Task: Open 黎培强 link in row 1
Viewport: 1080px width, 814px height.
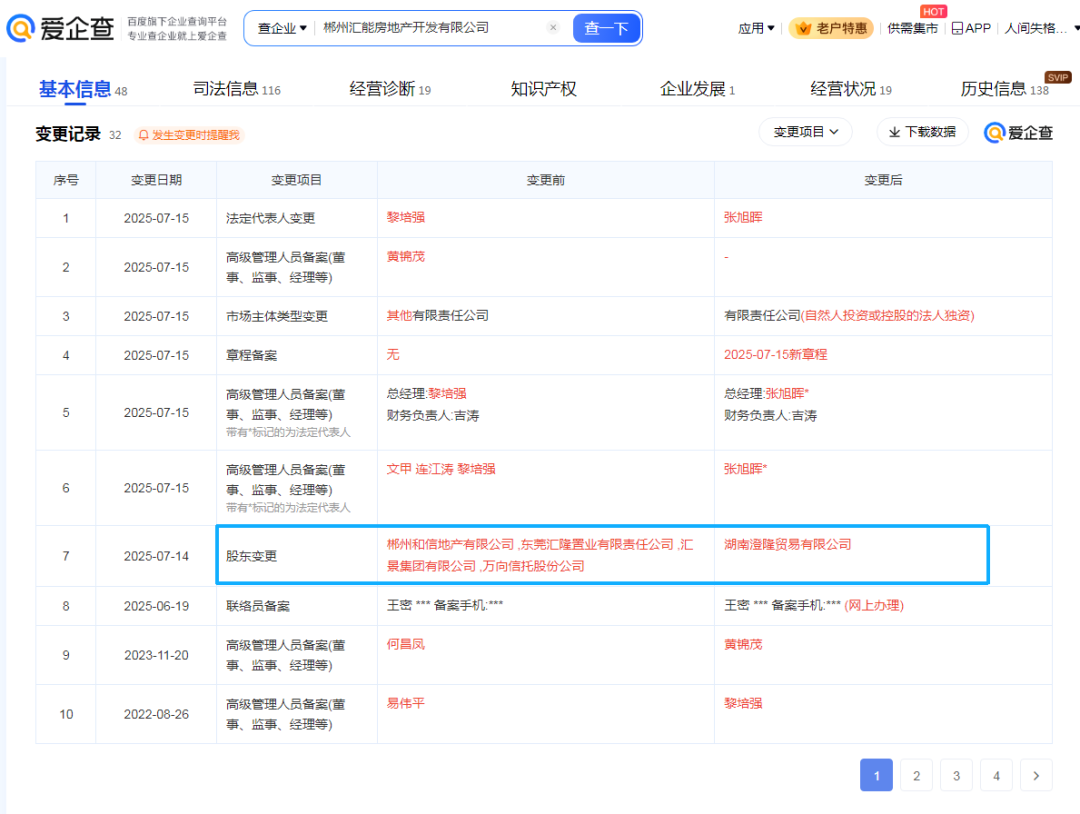Action: 406,217
